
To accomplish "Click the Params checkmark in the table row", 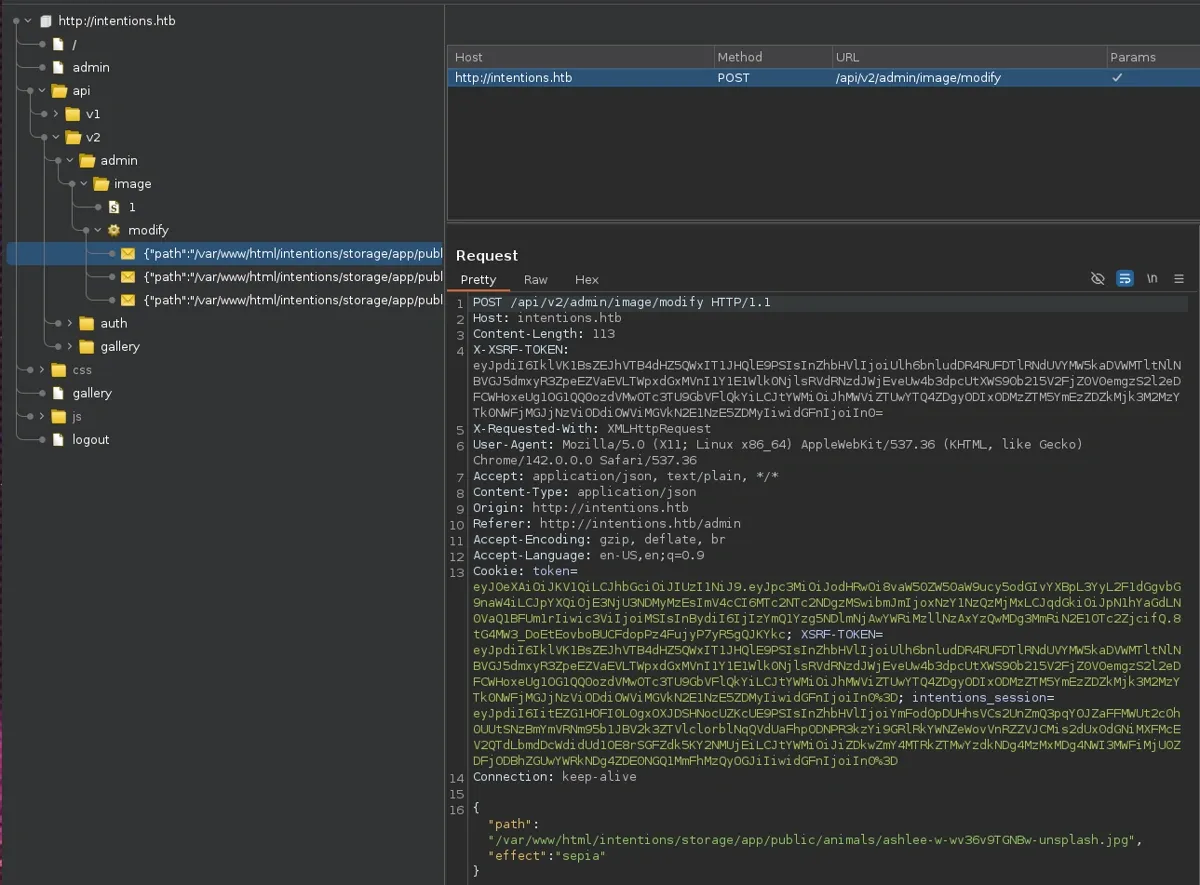I will pyautogui.click(x=1118, y=77).
